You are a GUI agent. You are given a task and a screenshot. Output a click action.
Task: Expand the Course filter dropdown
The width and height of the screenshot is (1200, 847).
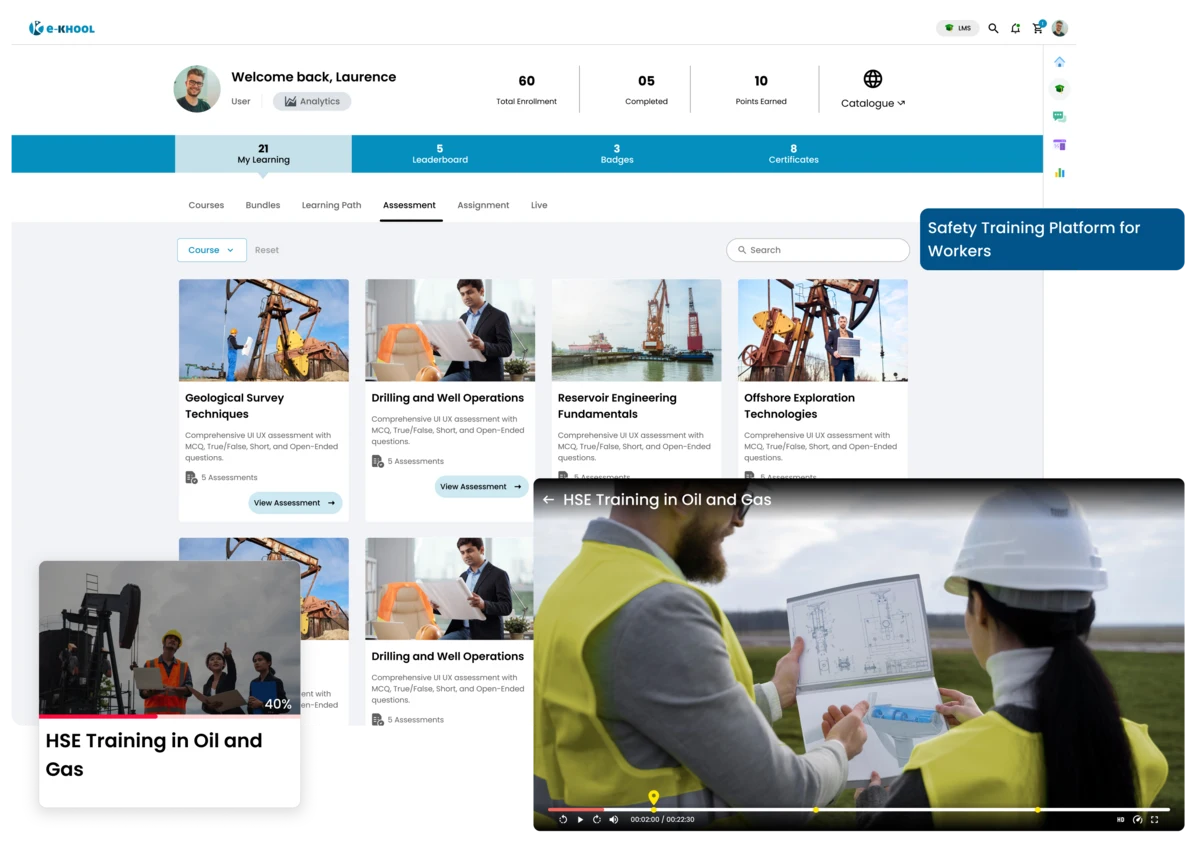pos(211,250)
